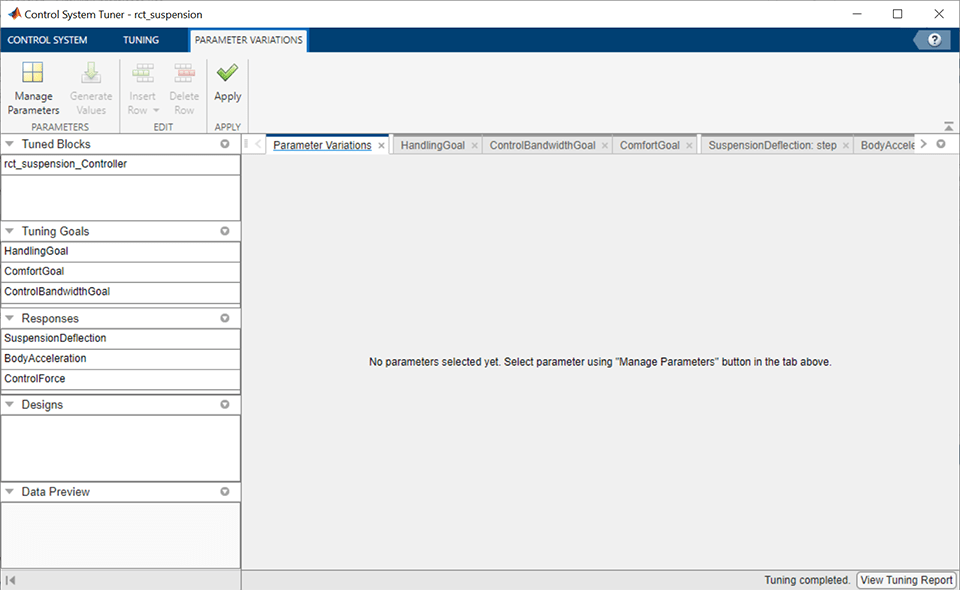The image size is (960, 590).
Task: Open the HandlingGoal document tab
Action: coord(432,145)
